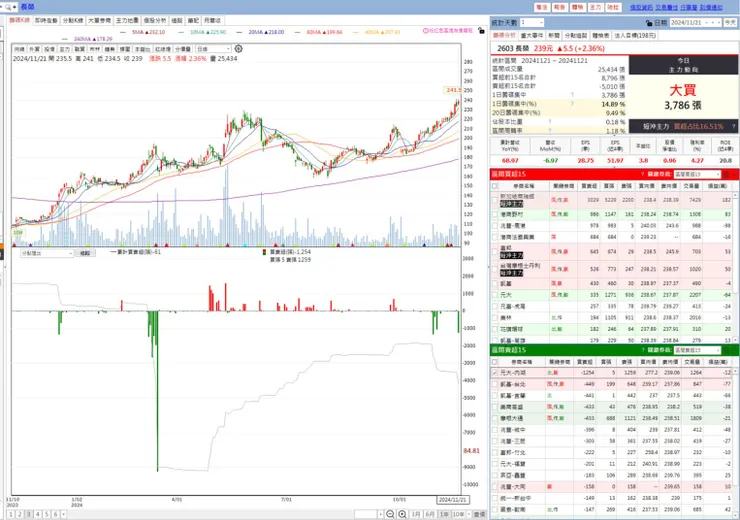Click the zoom in magnifier icon

click(402, 514)
